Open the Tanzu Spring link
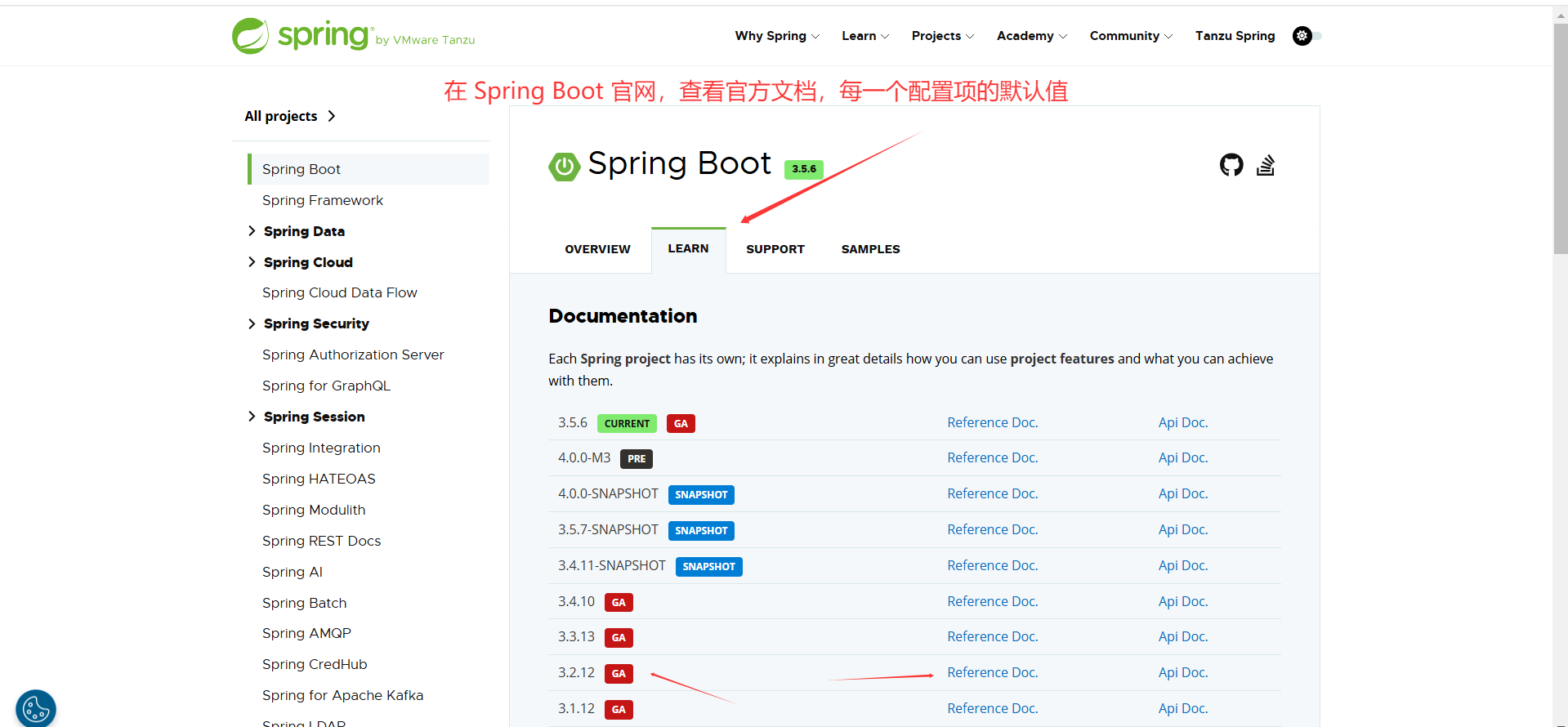 coord(1235,36)
